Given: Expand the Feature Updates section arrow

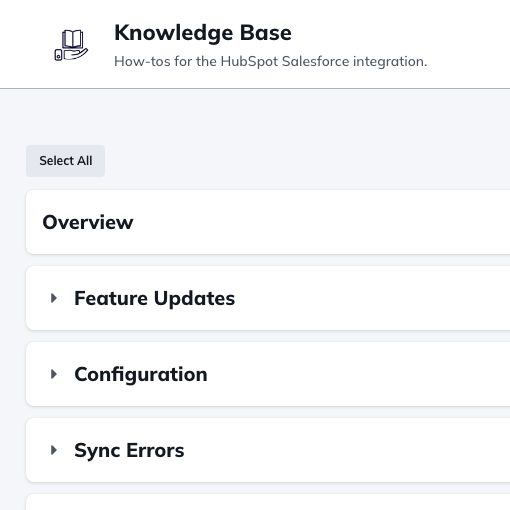Looking at the screenshot, I should [54, 298].
